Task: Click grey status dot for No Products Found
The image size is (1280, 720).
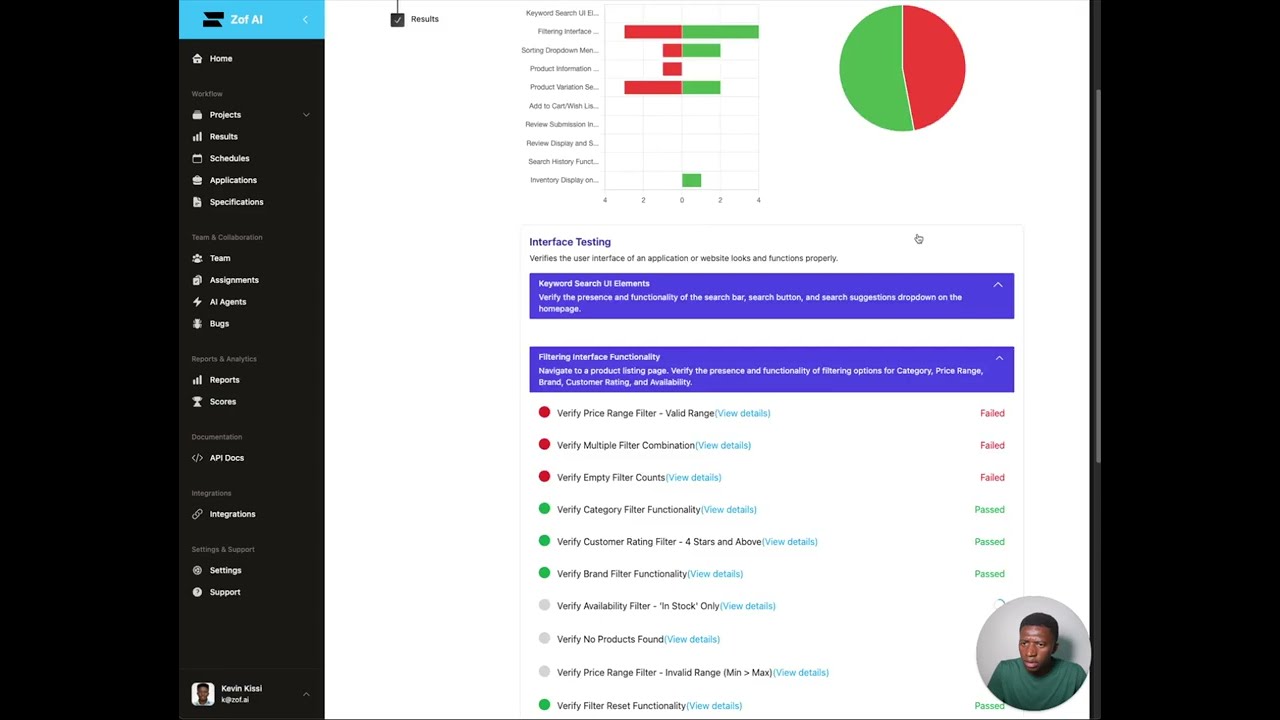Action: pyautogui.click(x=544, y=638)
